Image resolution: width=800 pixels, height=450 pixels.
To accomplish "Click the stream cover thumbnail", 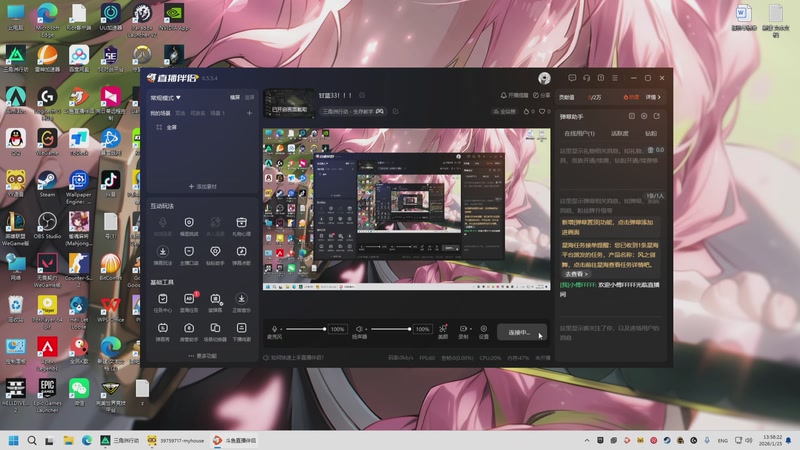I will 289,103.
